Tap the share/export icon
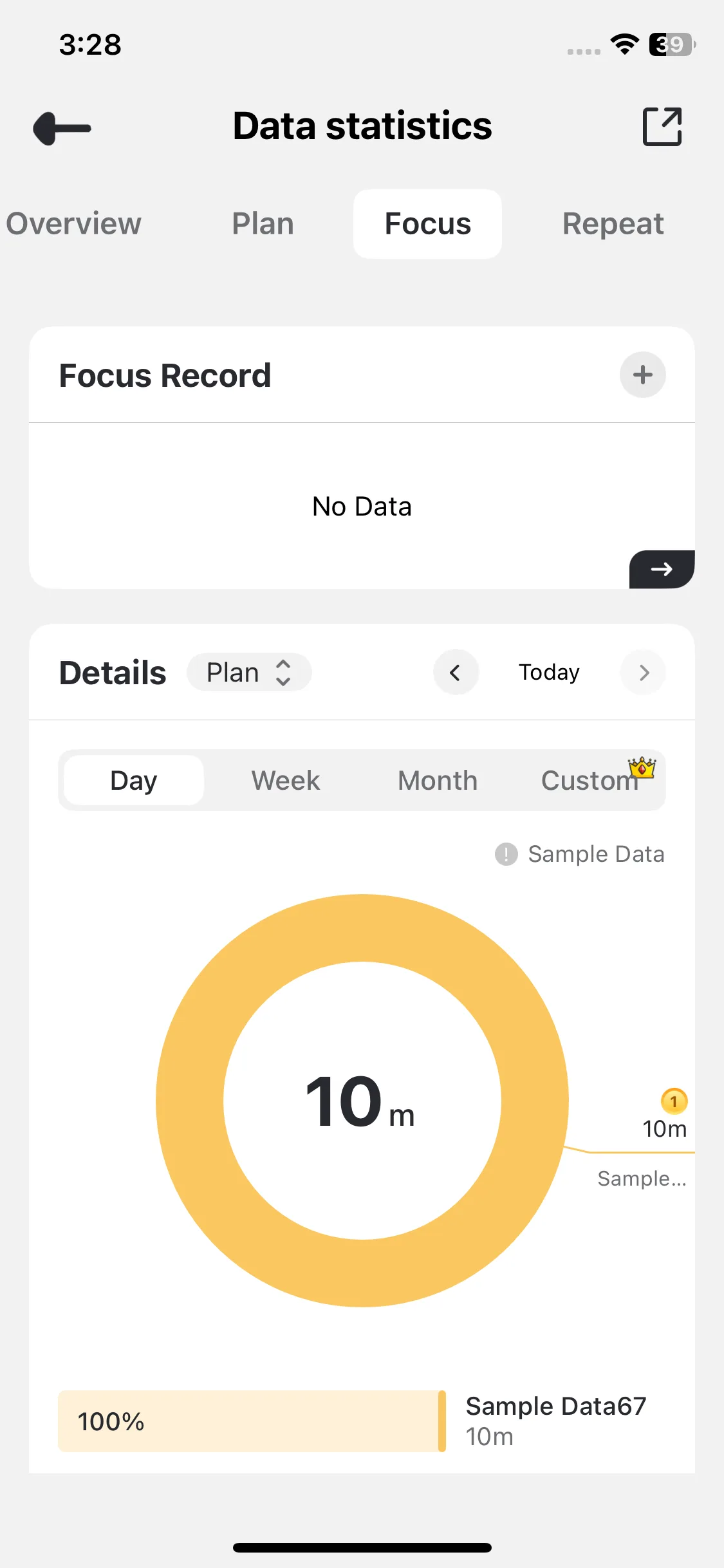Image resolution: width=724 pixels, height=1568 pixels. coord(662,127)
